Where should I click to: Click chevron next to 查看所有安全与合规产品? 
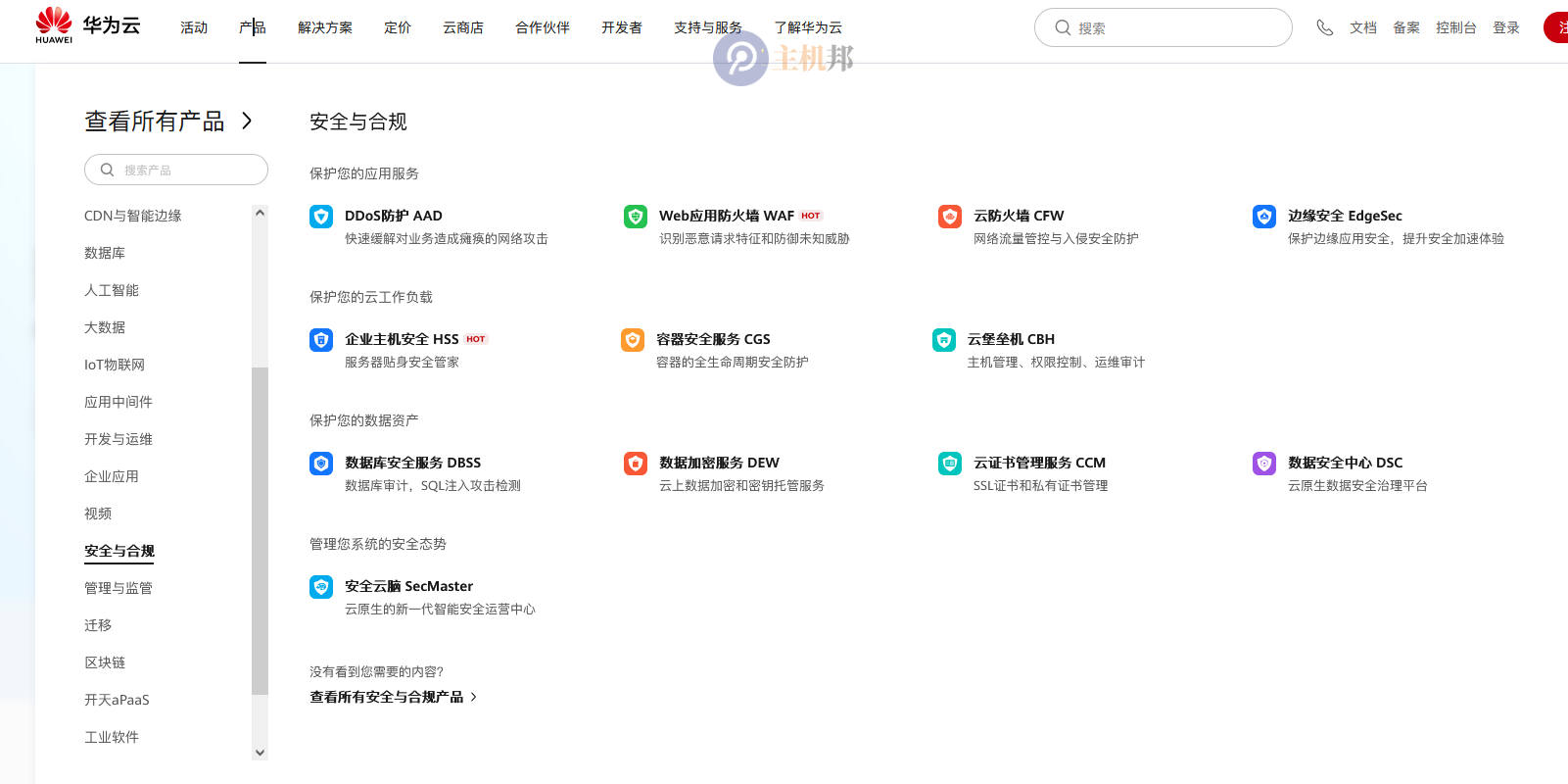point(474,697)
